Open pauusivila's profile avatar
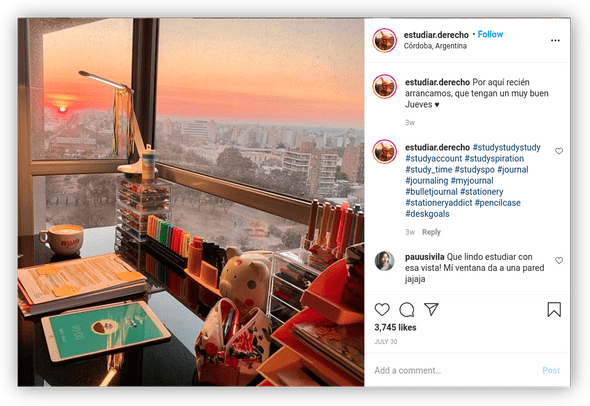This screenshot has height=406, width=590. [385, 261]
